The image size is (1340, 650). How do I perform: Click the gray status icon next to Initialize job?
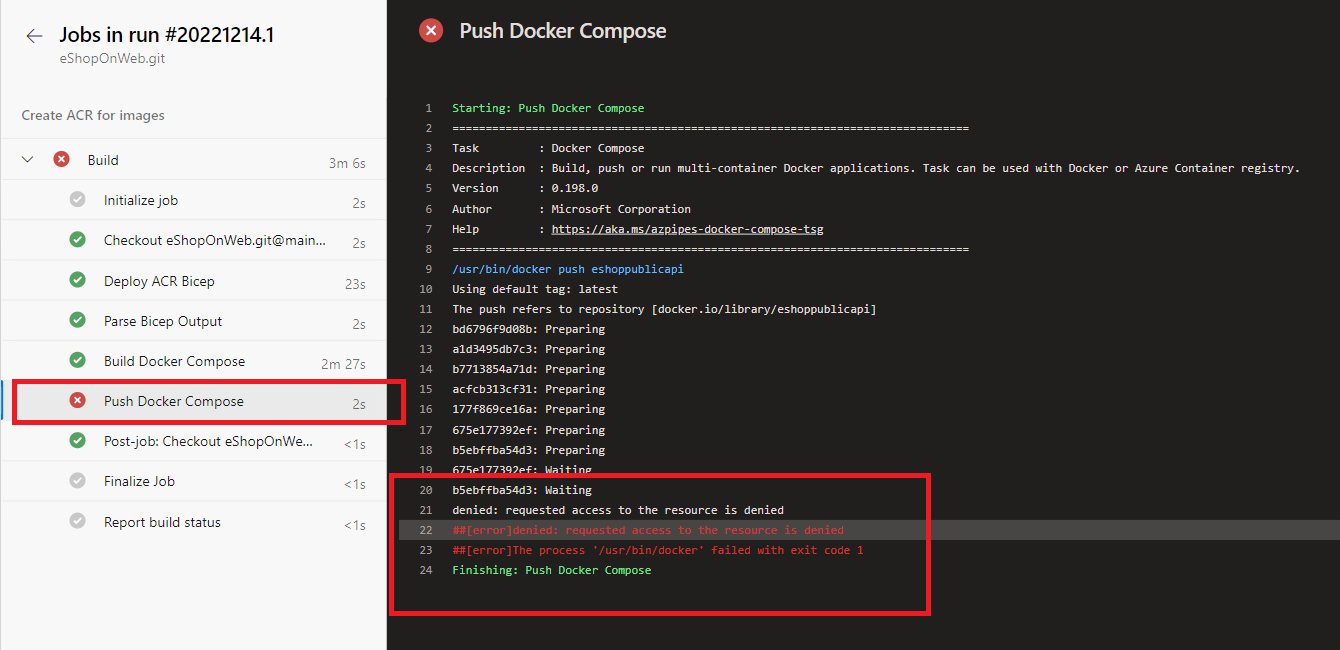77,199
